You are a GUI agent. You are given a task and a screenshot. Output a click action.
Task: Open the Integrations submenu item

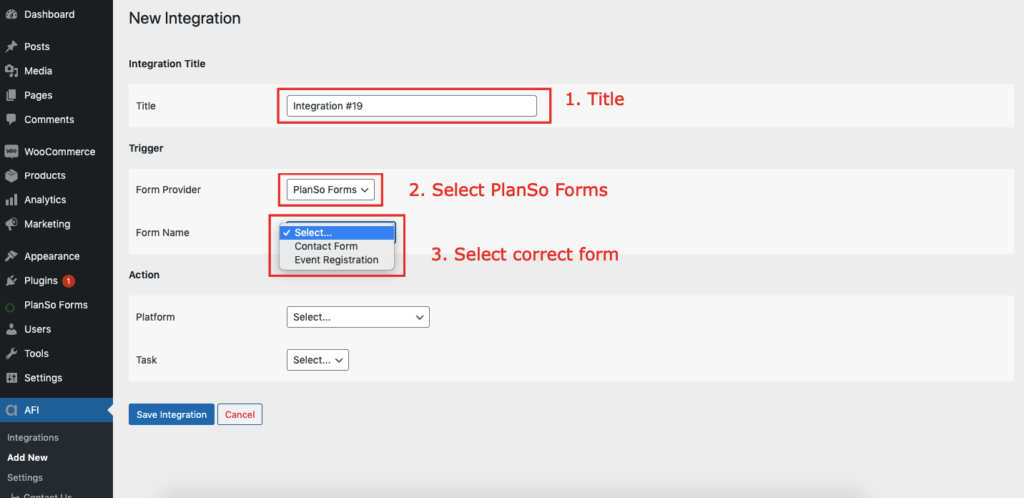coord(33,438)
